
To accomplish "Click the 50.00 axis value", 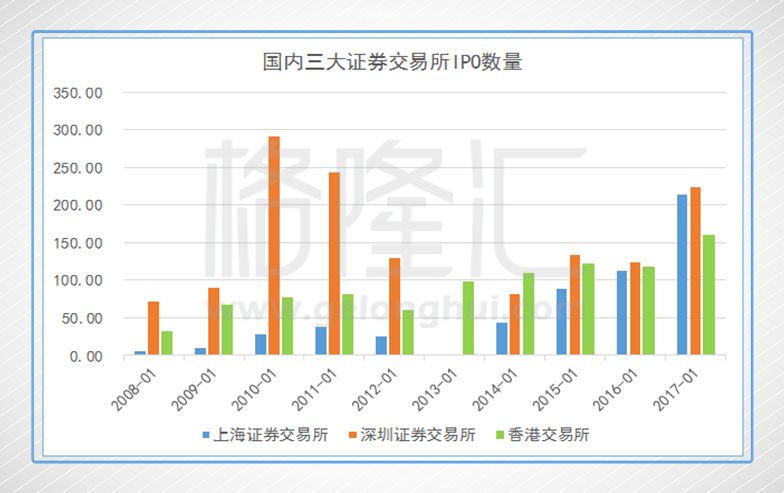I will (82, 318).
